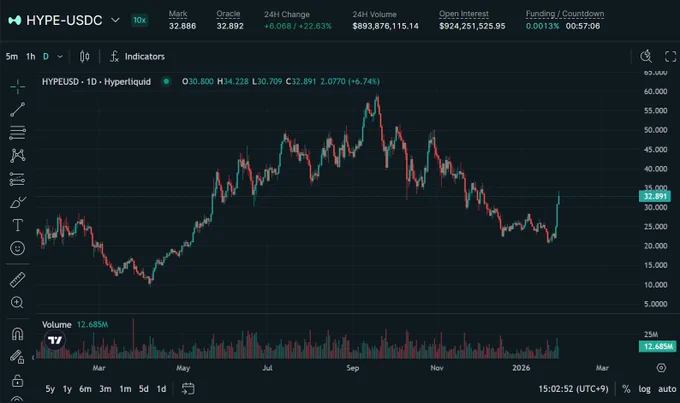Select the D daily timeframe
Screen dimensions: 680x403
46,56
